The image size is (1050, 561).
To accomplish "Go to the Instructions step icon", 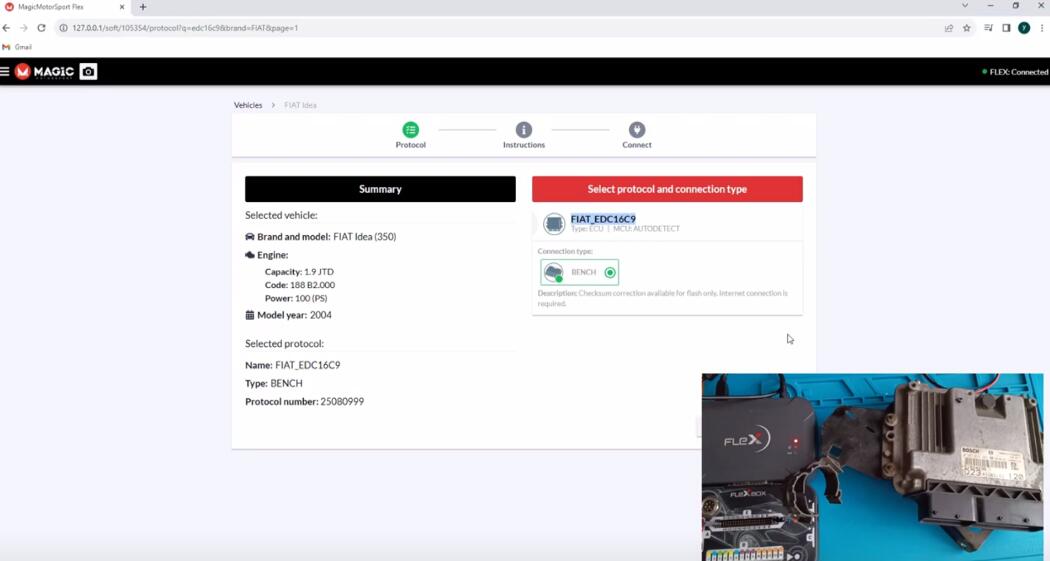I will [x=524, y=130].
